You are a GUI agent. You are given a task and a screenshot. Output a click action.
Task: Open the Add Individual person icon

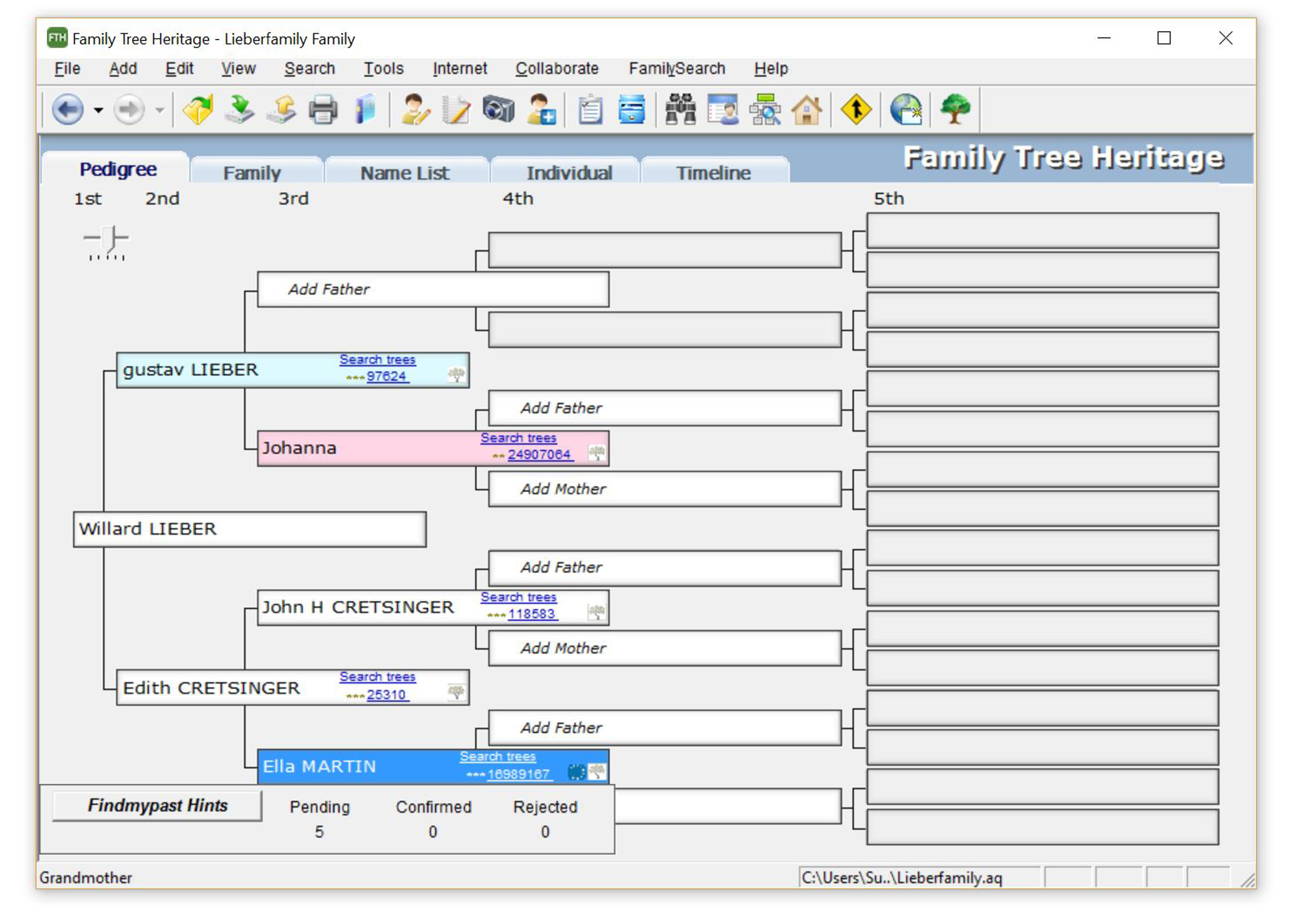(541, 110)
